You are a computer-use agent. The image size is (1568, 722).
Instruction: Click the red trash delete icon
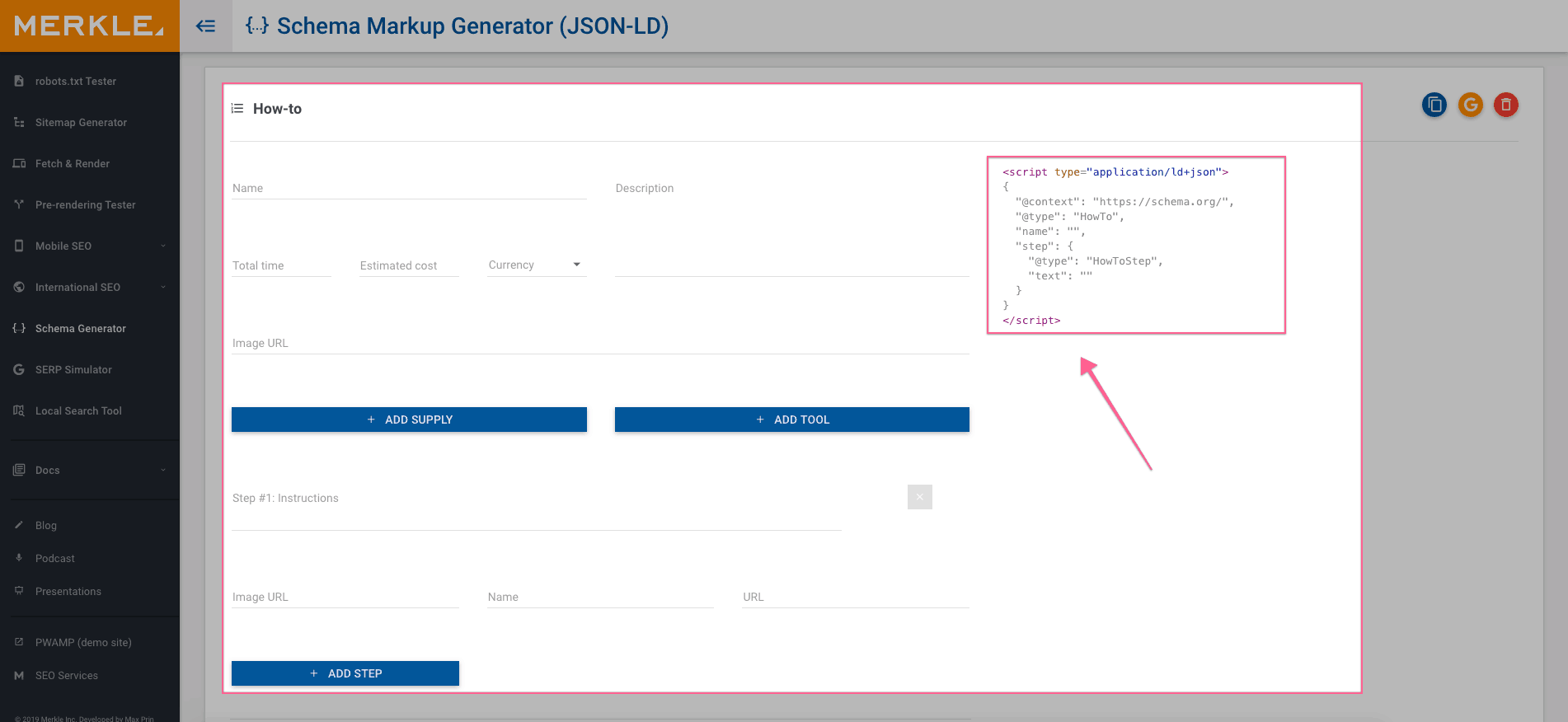coord(1505,105)
